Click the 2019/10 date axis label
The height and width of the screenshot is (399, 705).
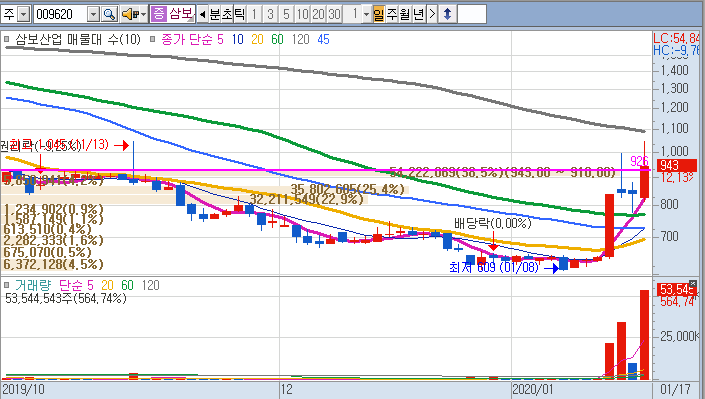(x=23, y=389)
